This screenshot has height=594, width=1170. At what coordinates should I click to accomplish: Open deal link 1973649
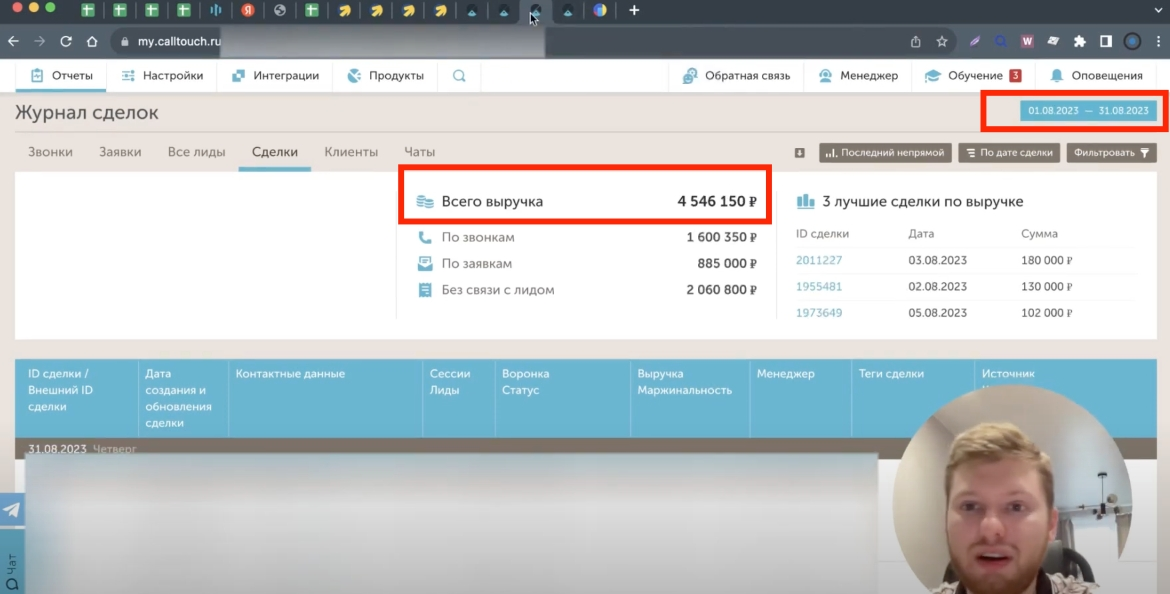point(819,312)
